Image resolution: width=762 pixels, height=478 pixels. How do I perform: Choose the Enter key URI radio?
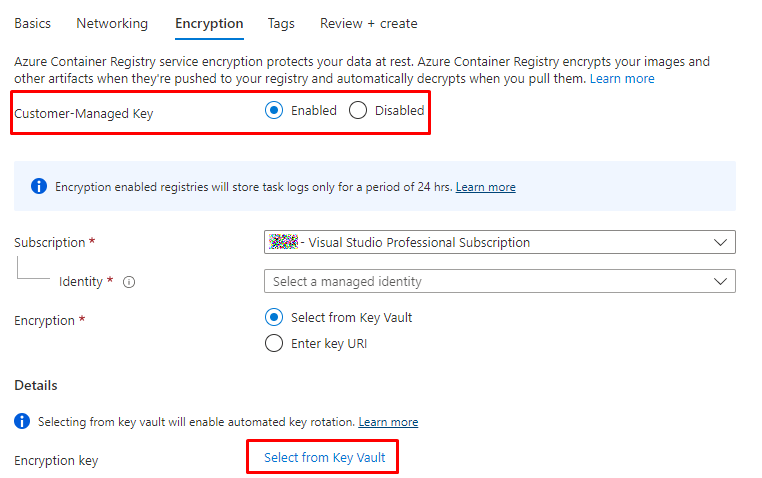click(275, 344)
